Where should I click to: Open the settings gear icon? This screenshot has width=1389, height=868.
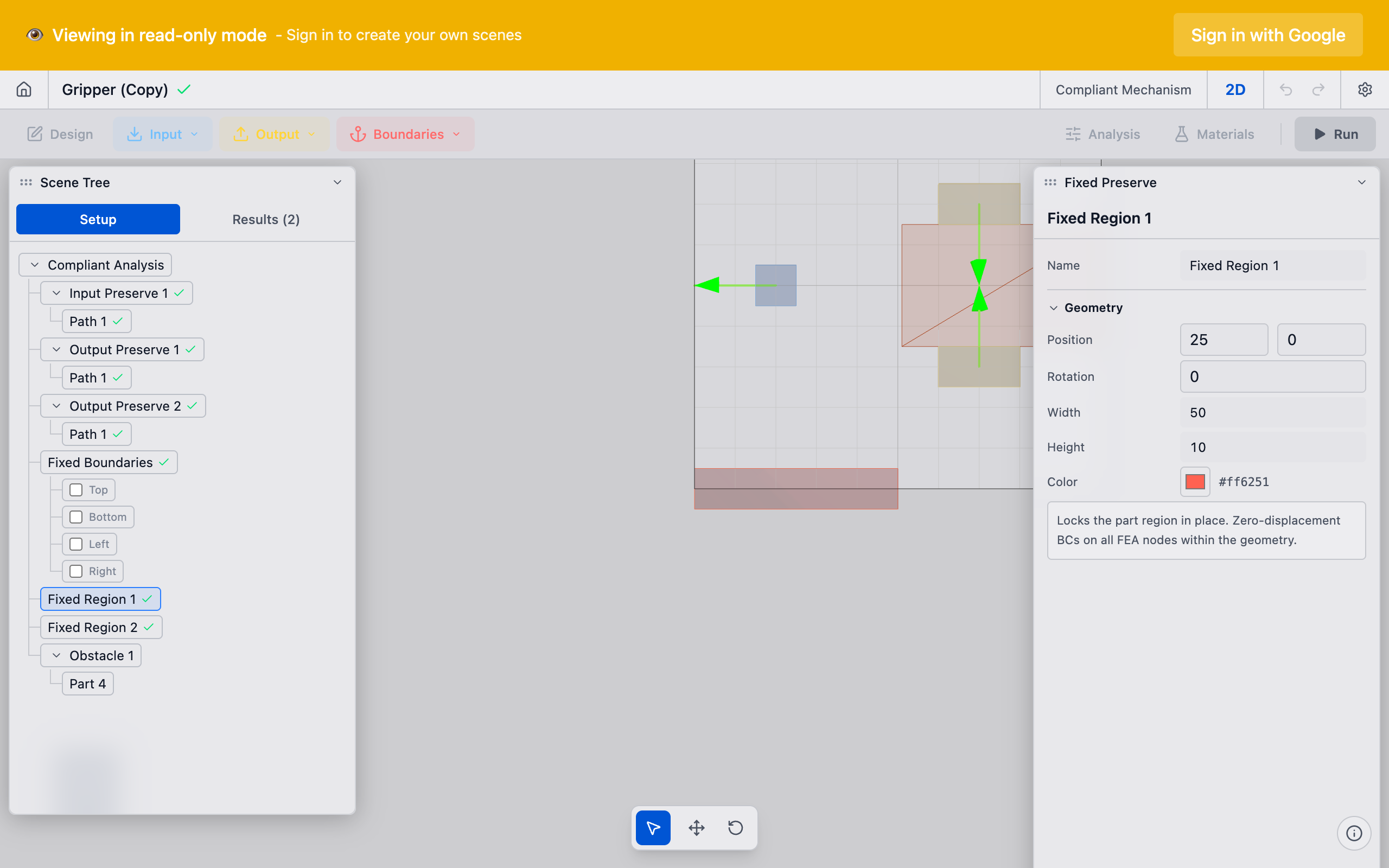click(1365, 90)
